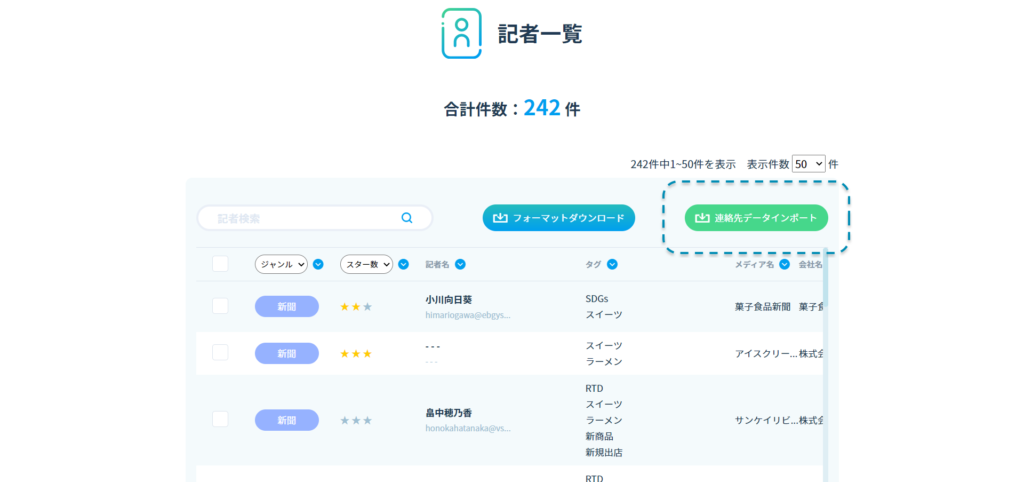Click the タグ column sort arrow icon
The image size is (1024, 482).
612,265
